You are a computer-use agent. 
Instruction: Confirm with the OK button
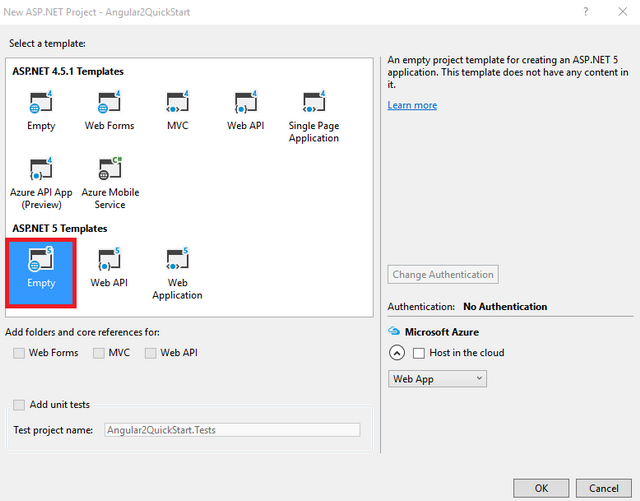point(541,488)
